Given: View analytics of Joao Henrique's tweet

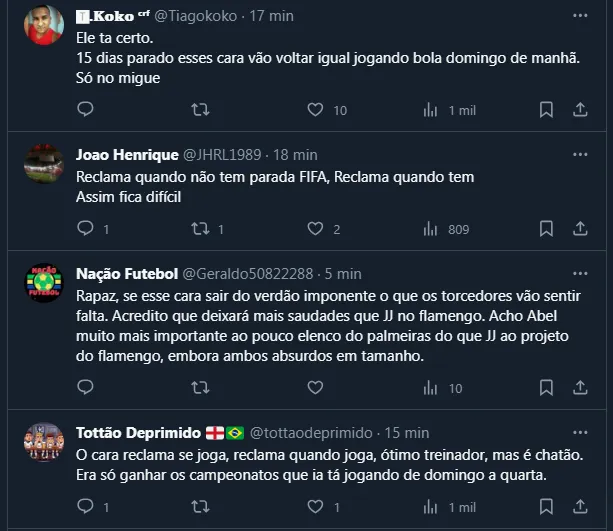Looking at the screenshot, I should point(431,229).
